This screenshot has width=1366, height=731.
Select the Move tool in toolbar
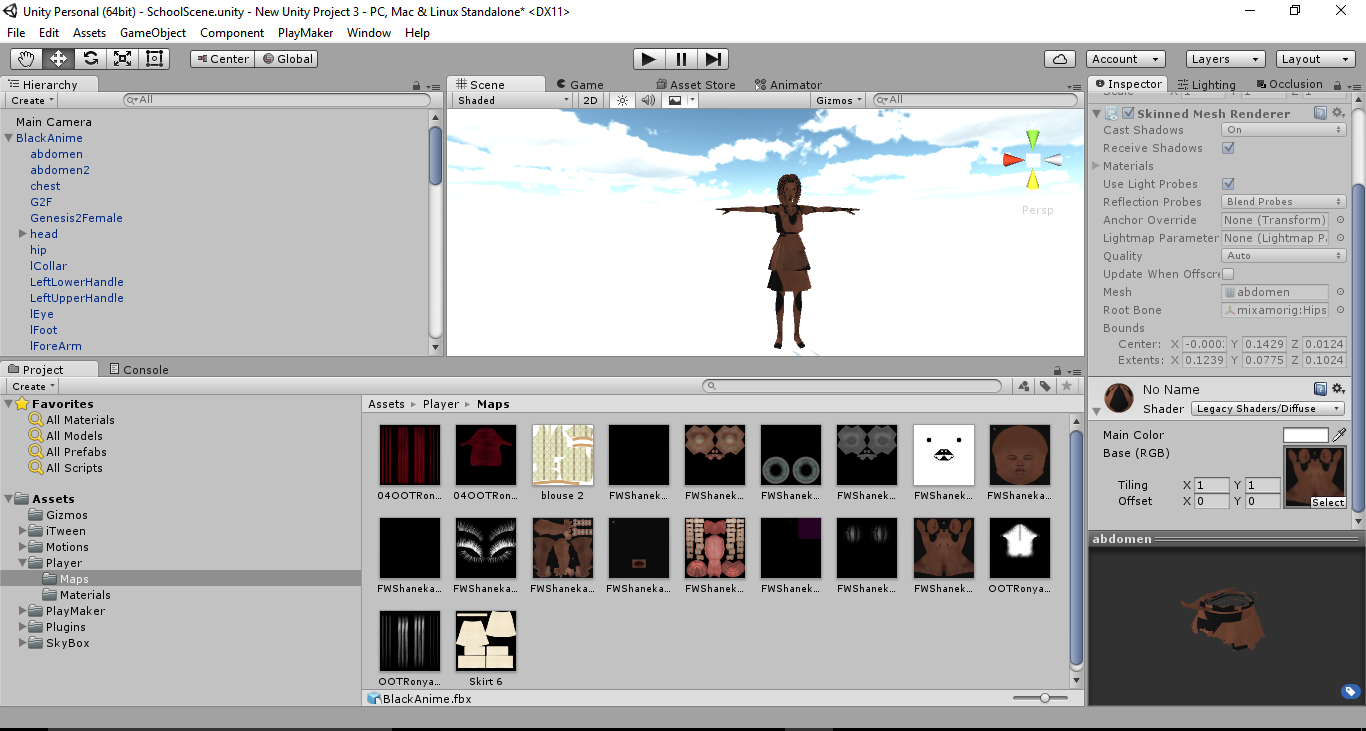click(x=59, y=59)
